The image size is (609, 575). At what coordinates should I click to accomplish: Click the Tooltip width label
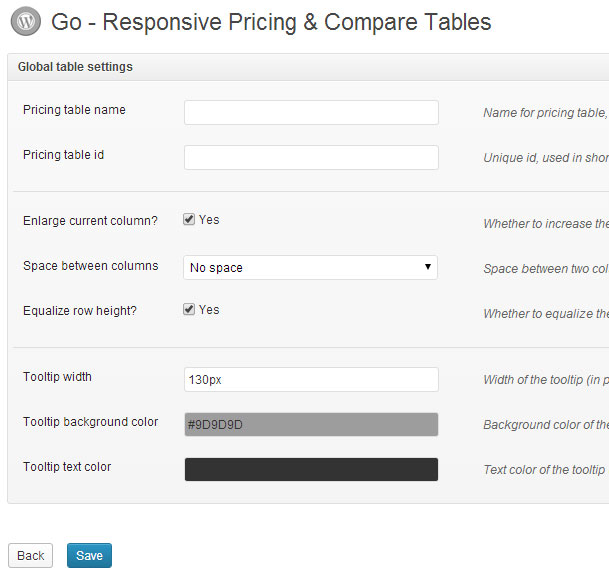tap(57, 376)
